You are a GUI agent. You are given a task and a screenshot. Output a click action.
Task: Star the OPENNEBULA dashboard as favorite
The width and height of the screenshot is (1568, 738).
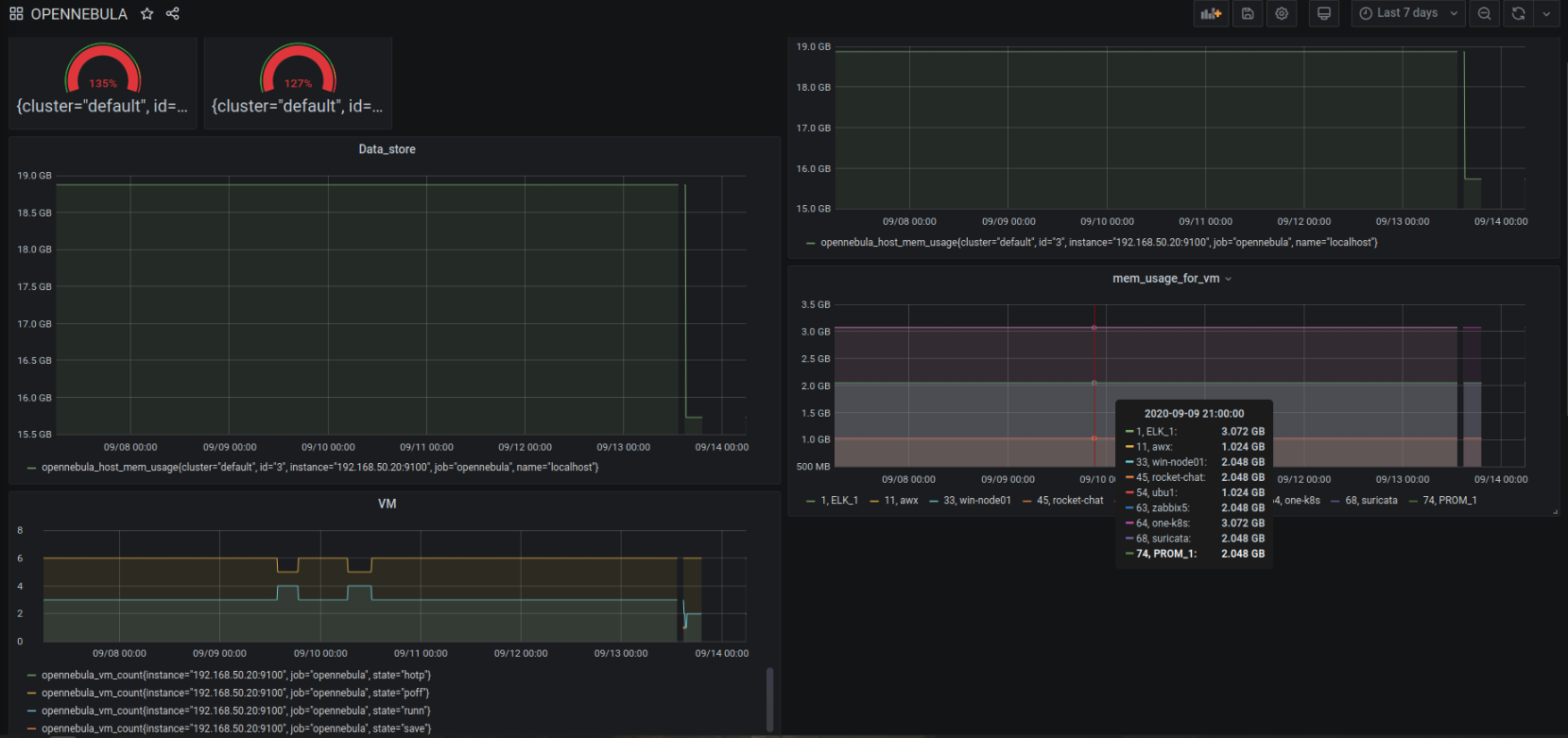tap(146, 14)
